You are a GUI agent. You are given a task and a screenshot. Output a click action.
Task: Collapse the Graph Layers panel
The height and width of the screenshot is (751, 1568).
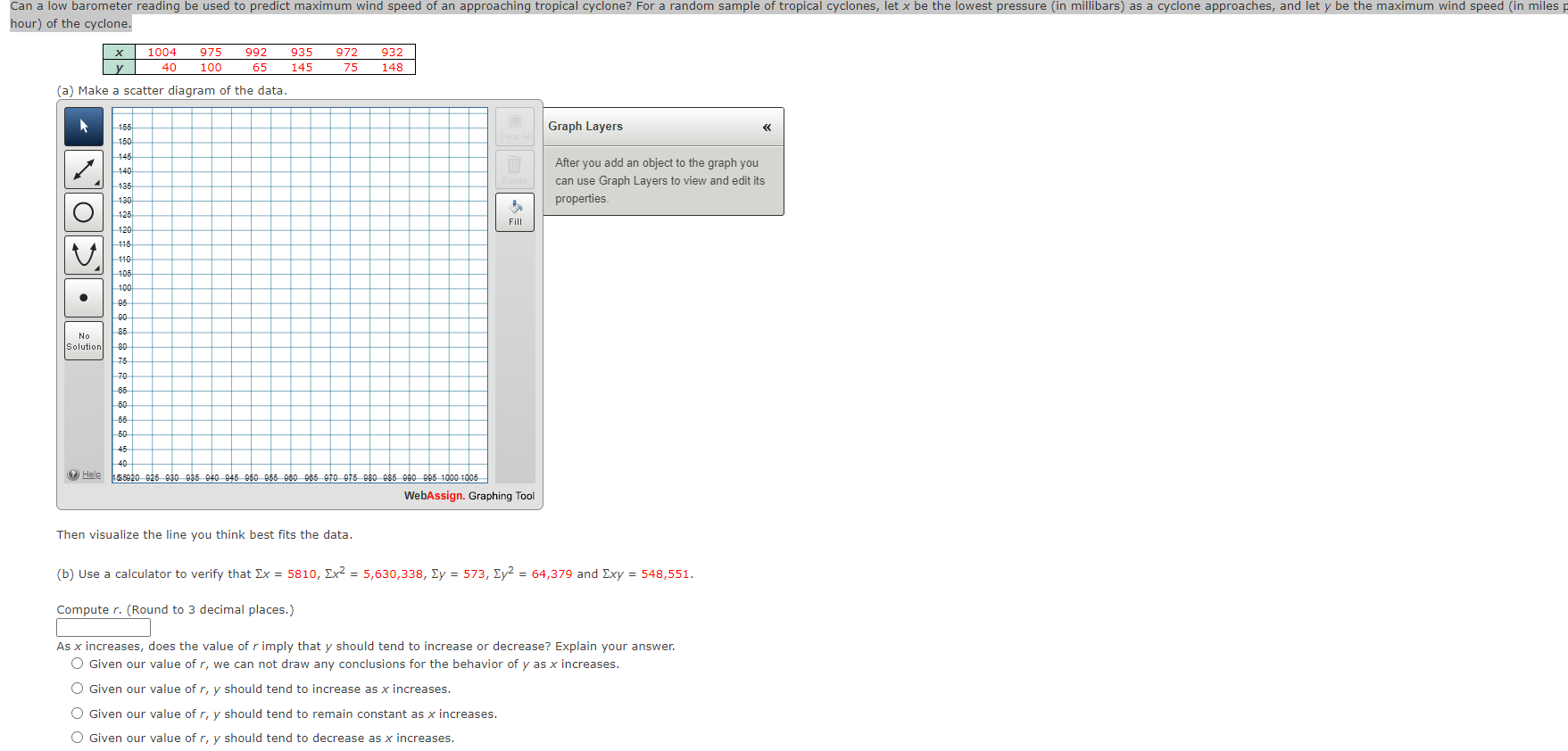(767, 128)
